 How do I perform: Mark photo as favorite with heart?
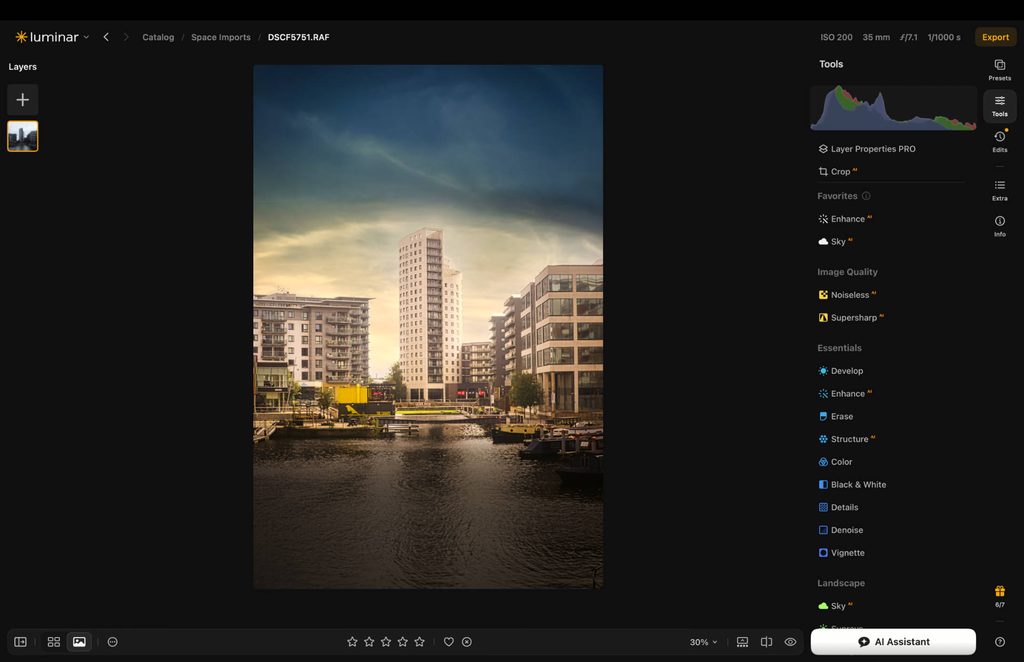[449, 642]
